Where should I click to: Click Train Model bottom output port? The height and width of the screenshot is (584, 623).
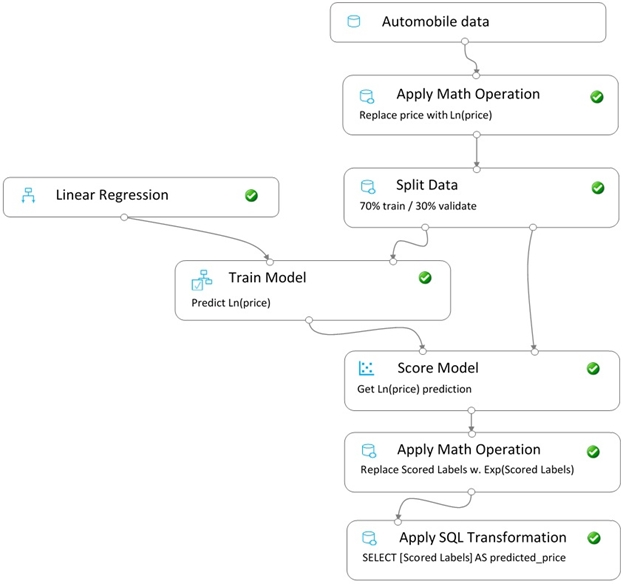click(x=309, y=320)
